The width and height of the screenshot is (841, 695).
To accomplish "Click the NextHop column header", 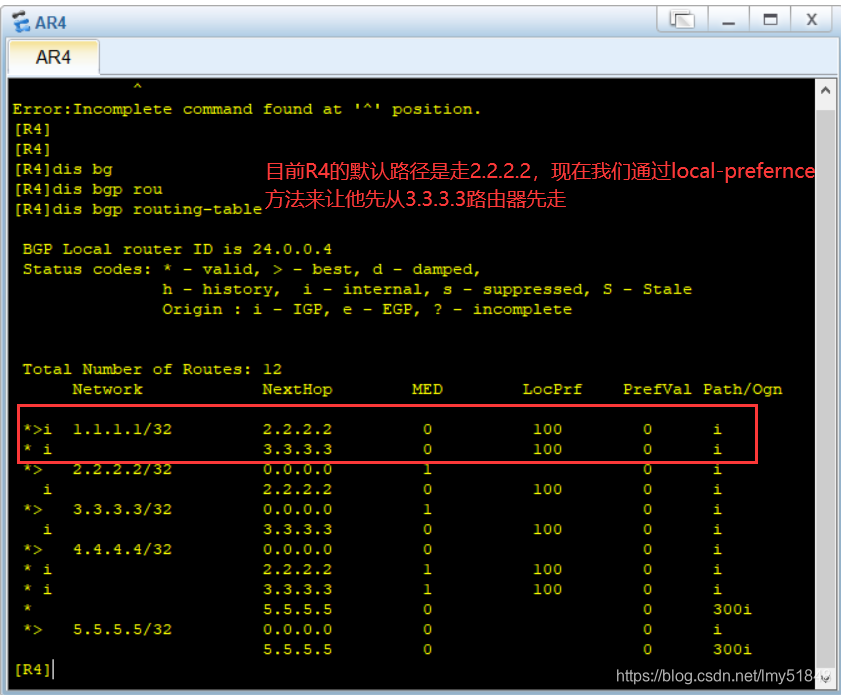I will pyautogui.click(x=297, y=389).
